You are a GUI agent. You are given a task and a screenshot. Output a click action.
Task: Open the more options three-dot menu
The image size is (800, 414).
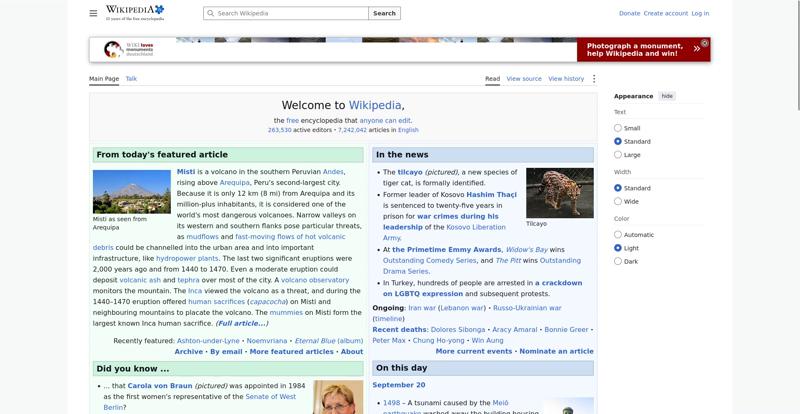tap(593, 79)
